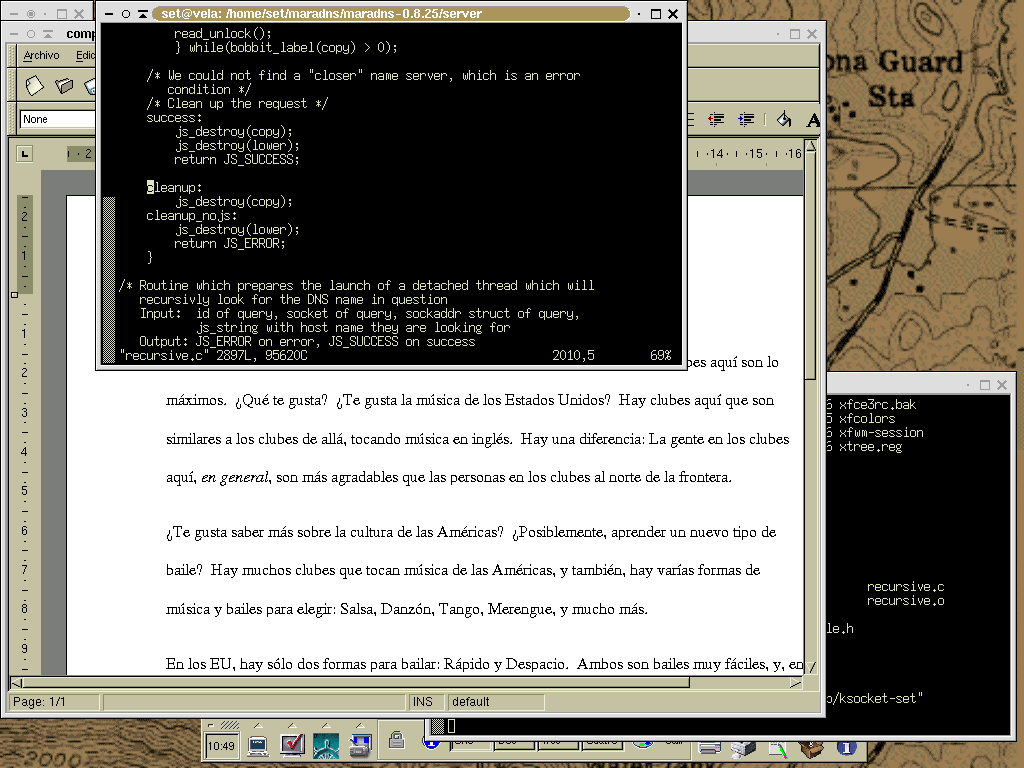Click the word processor window stick circle button

click(x=31, y=34)
